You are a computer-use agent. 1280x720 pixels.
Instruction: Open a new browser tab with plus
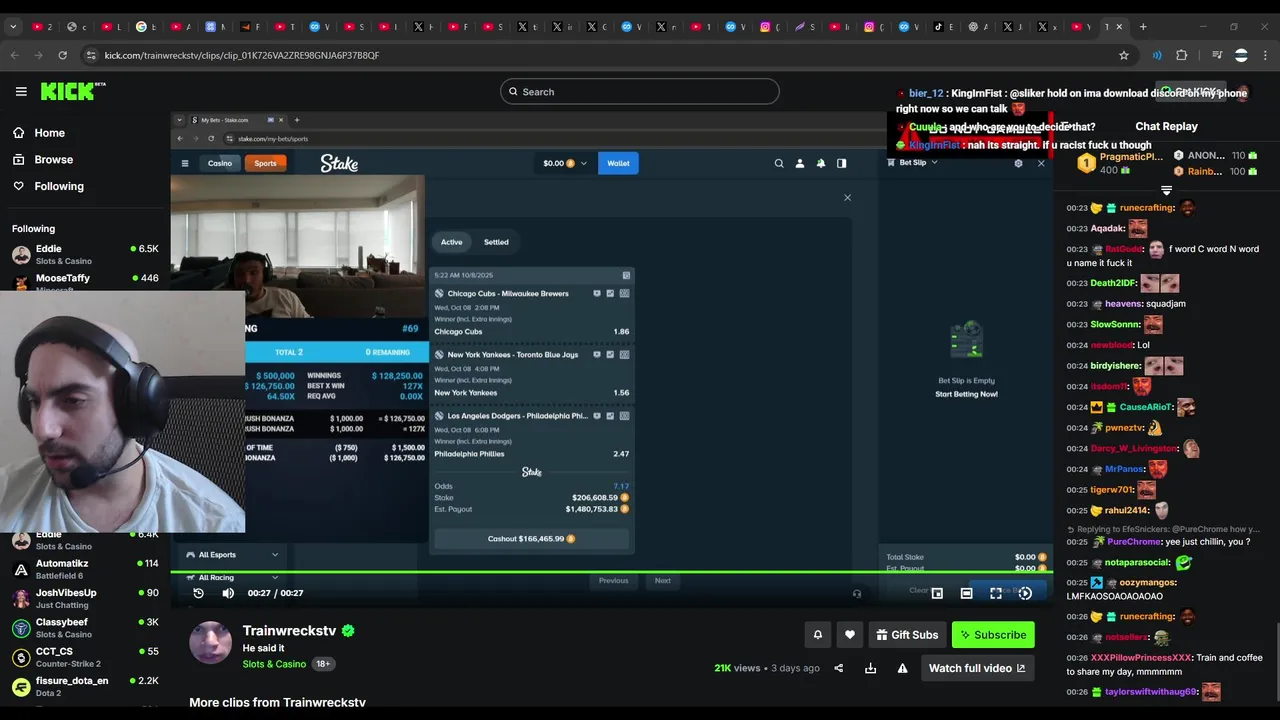click(1143, 27)
